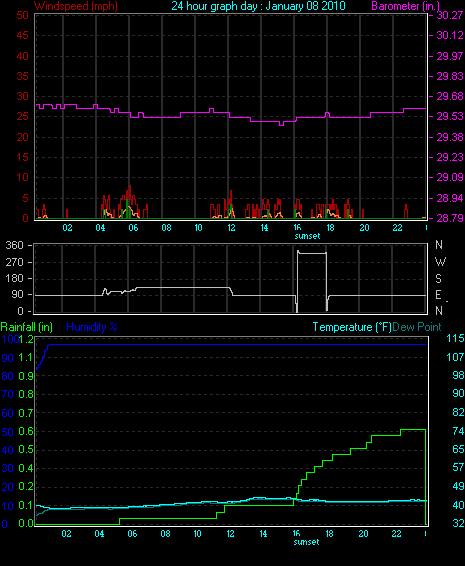Click the "Temperature (°F)" legend label
Image resolution: width=465 pixels, height=566 pixels.
(x=352, y=327)
